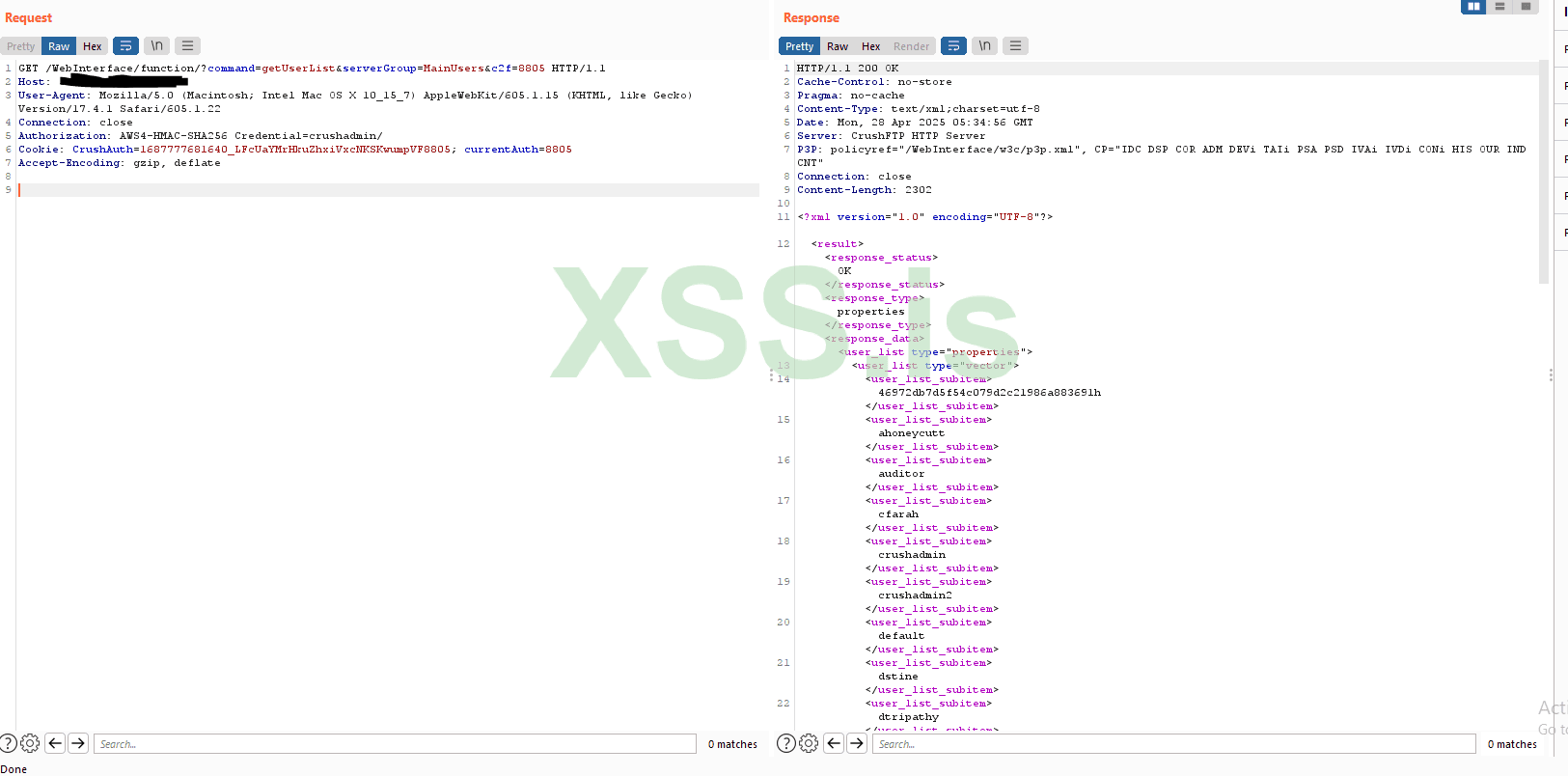Screen dimensions: 1568x776
Task: Click '0 matches' label under Request panel
Action: pyautogui.click(x=732, y=744)
